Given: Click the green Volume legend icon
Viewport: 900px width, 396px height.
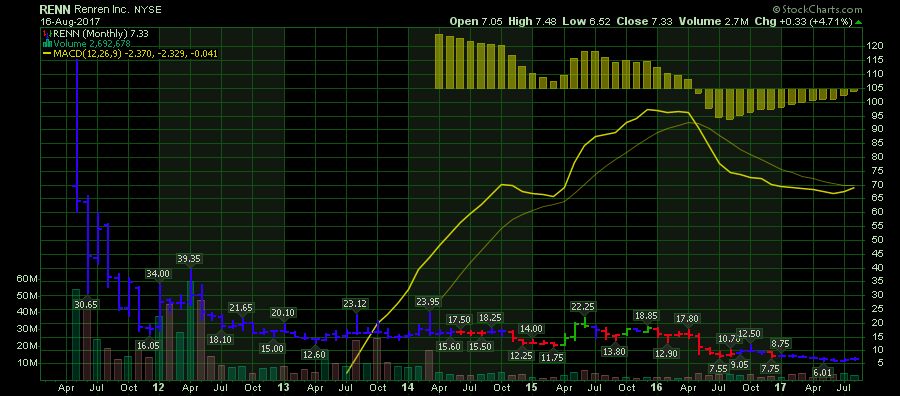Looking at the screenshot, I should pyautogui.click(x=47, y=44).
